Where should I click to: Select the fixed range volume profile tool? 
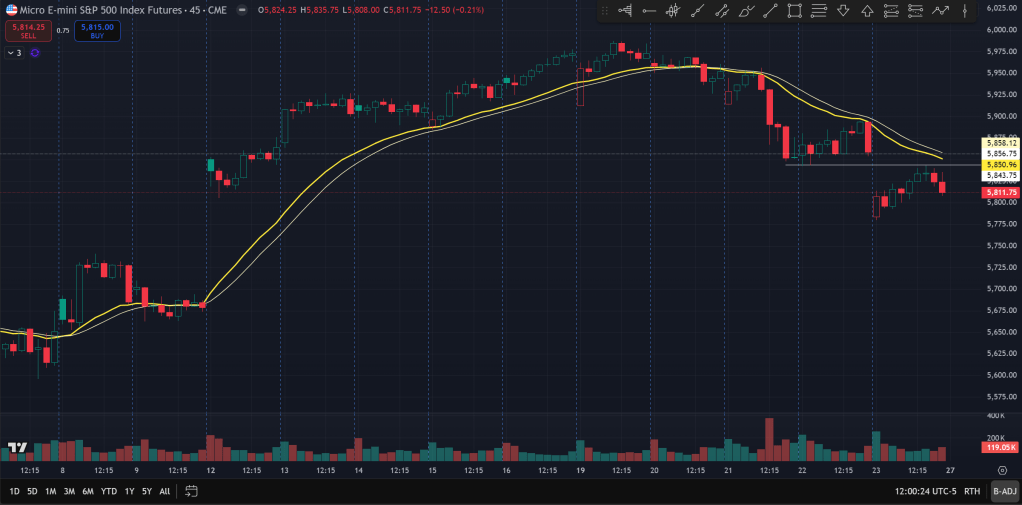[625, 11]
